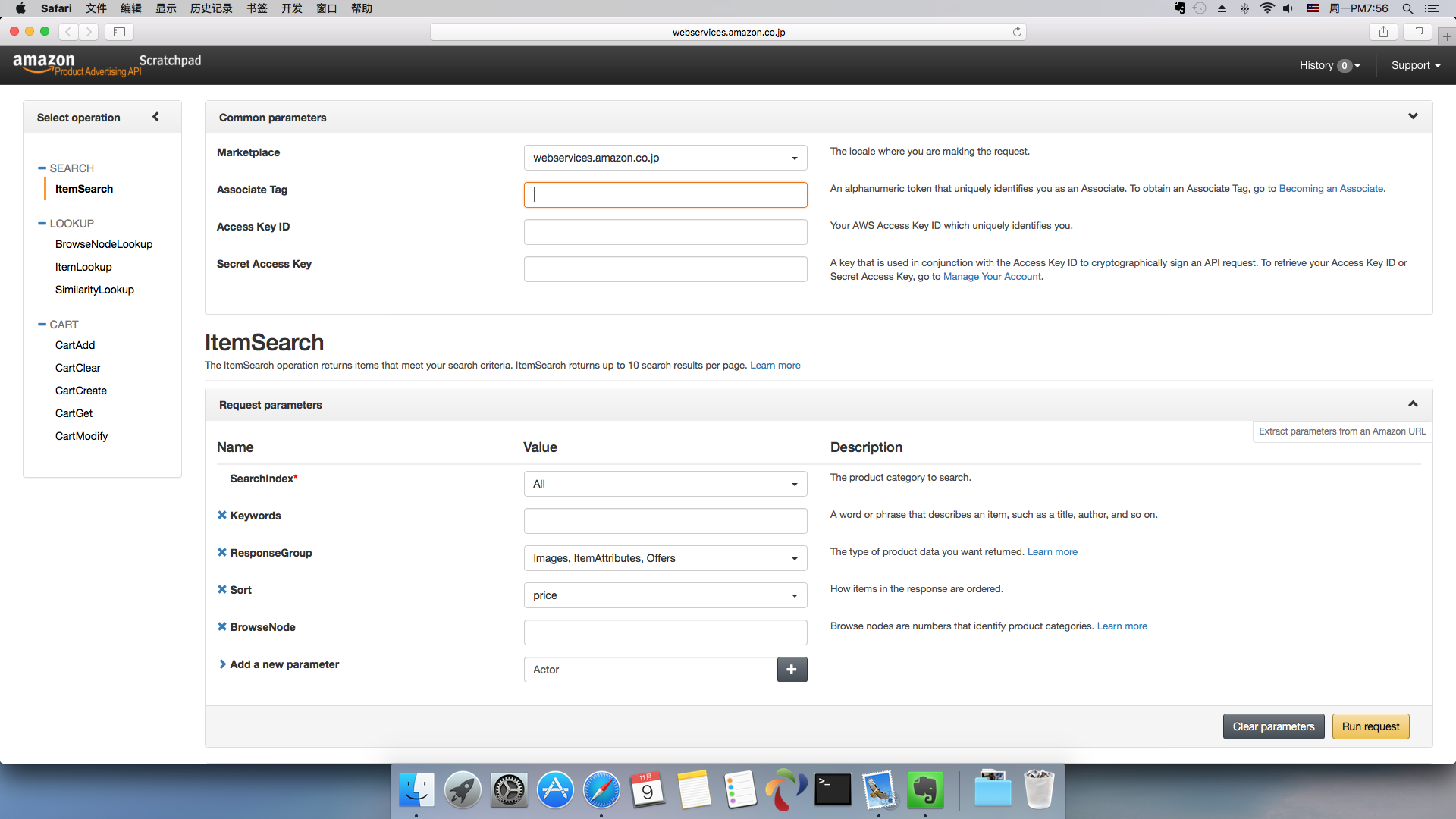
Task: Open a new Safari tab
Action: click(x=1447, y=36)
